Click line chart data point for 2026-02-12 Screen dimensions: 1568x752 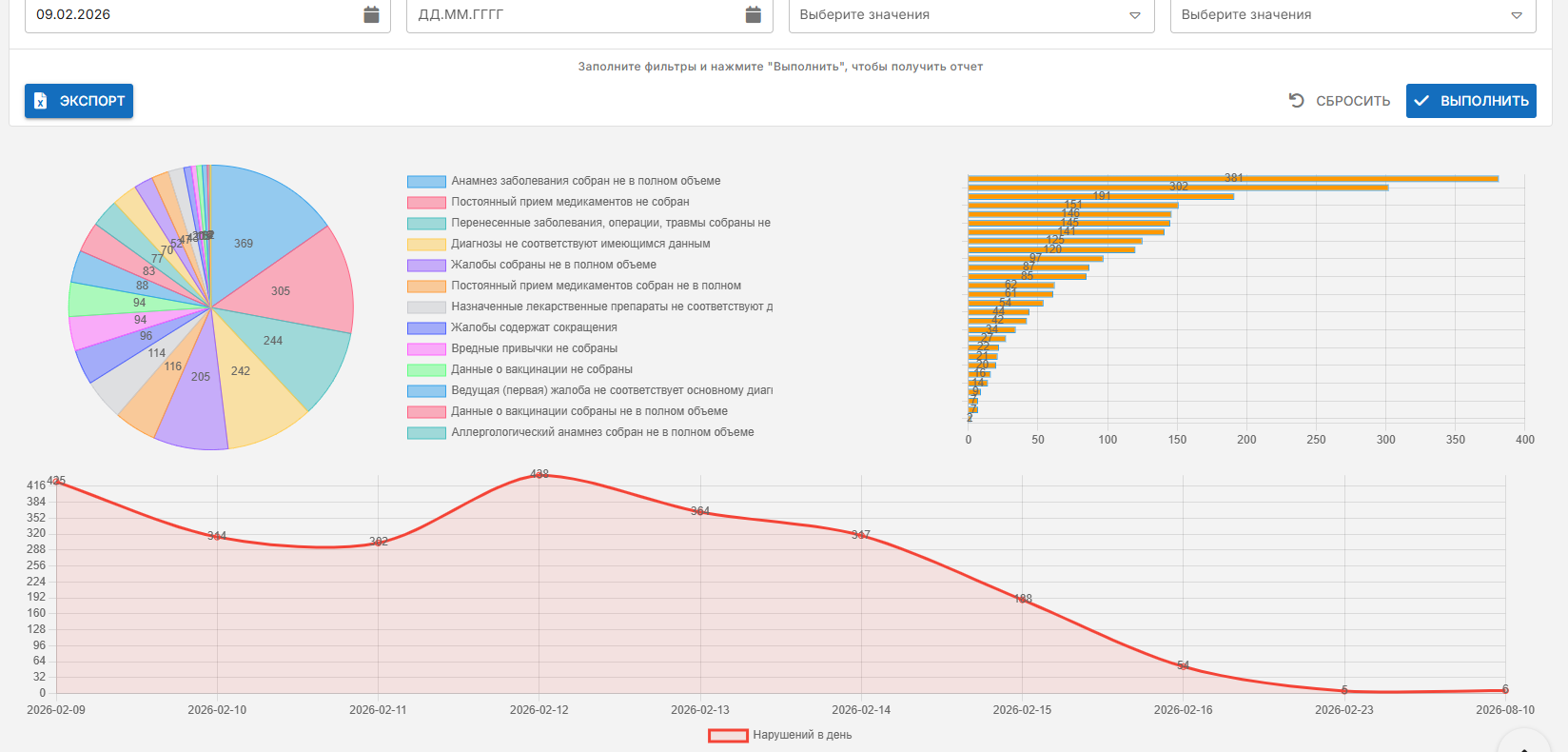click(x=539, y=474)
